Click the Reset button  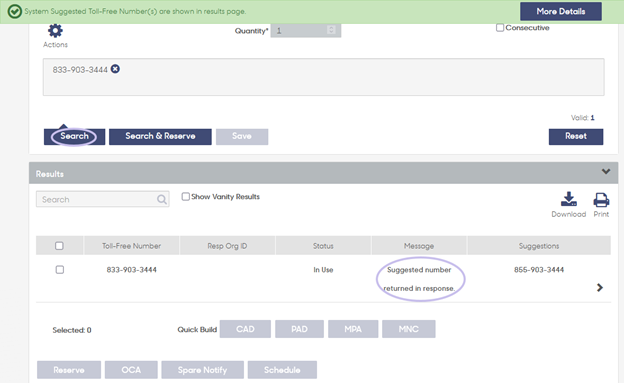click(576, 137)
